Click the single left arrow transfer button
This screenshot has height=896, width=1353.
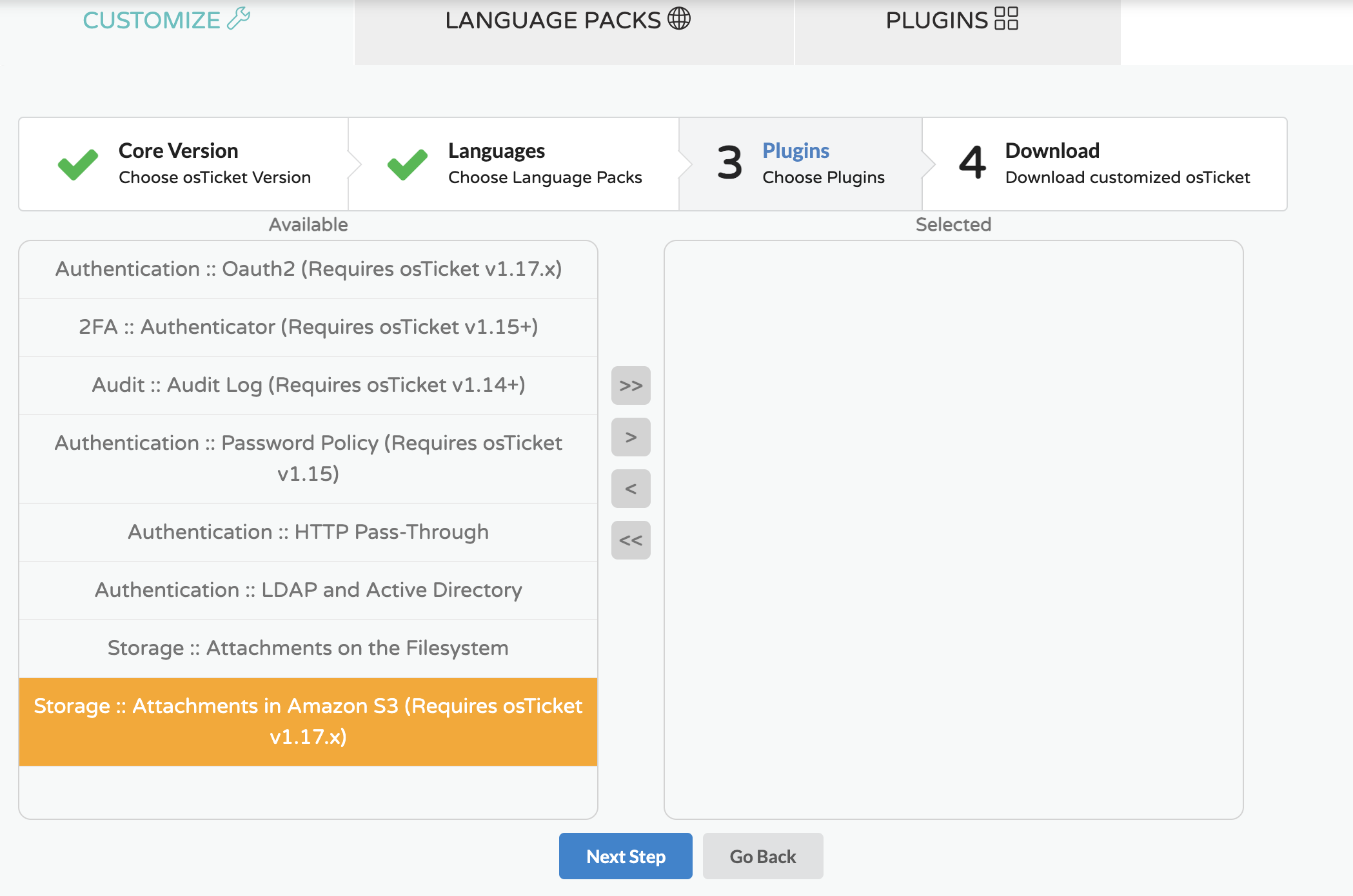click(630, 489)
